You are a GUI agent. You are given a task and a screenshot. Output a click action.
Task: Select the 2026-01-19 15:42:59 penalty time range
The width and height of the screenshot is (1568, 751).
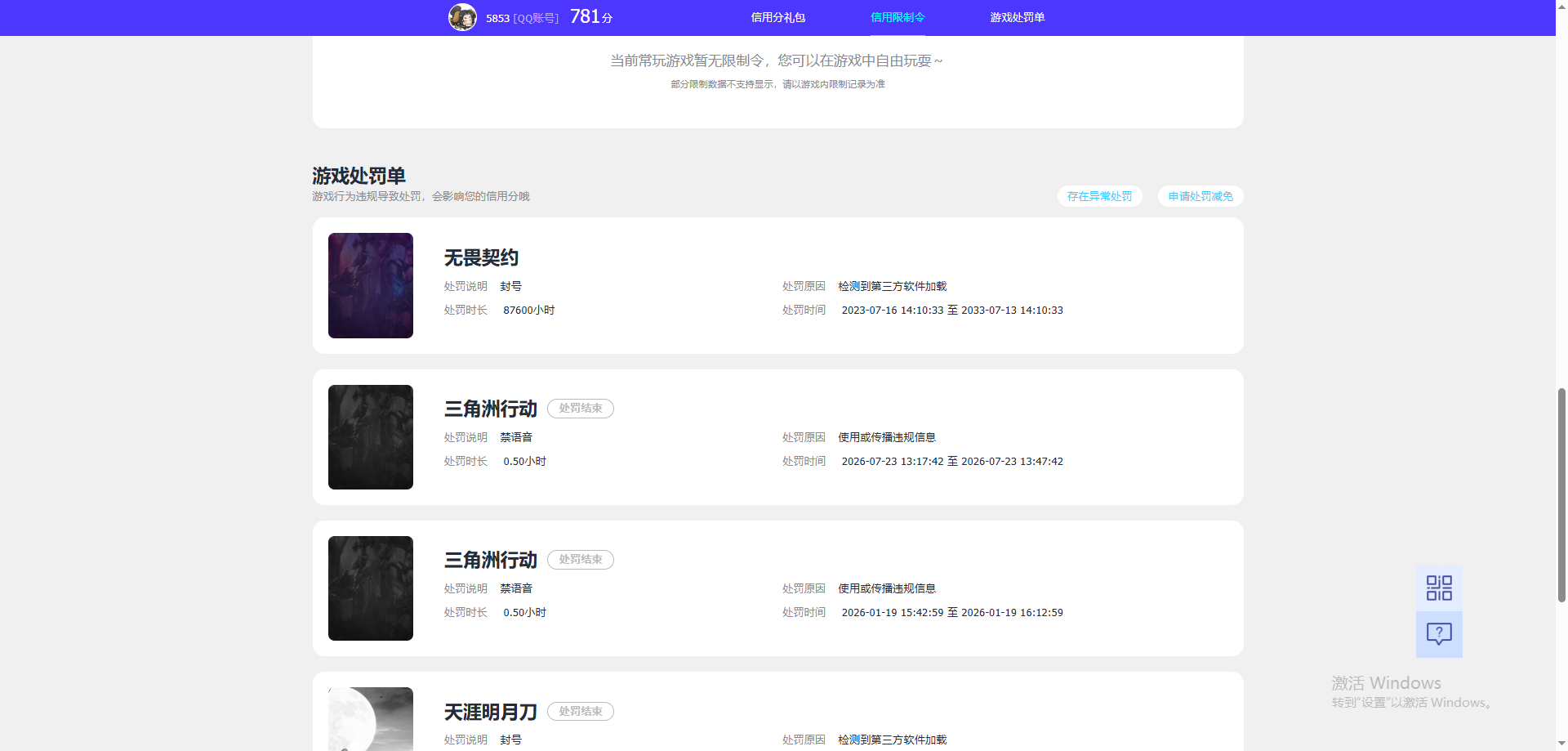952,613
